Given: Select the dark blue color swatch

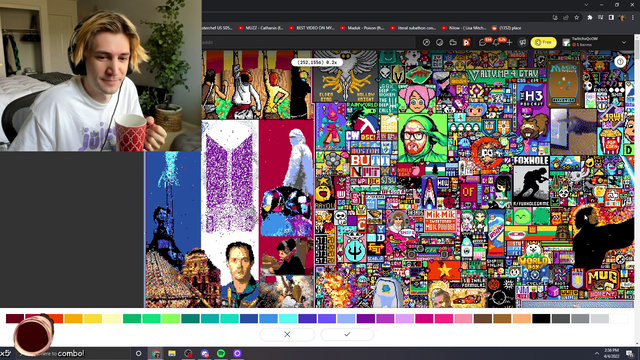Looking at the screenshot, I should tap(249, 318).
